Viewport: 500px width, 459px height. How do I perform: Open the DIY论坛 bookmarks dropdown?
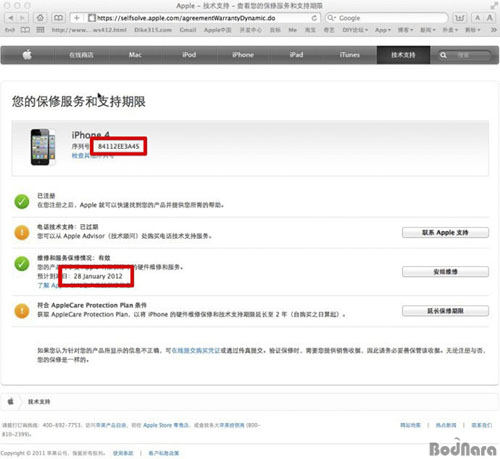355,30
